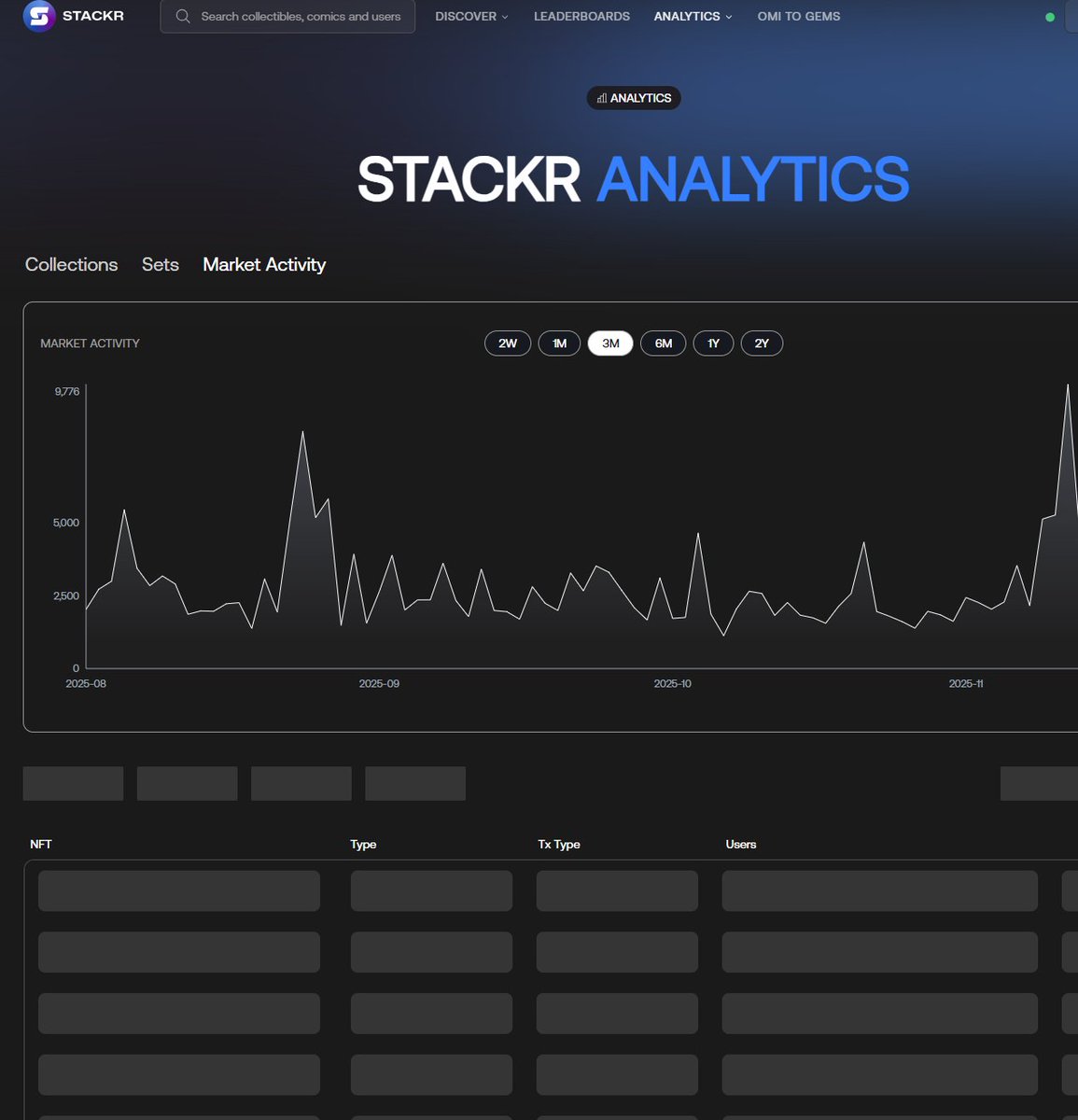Switch to the Sets tab

tap(161, 264)
